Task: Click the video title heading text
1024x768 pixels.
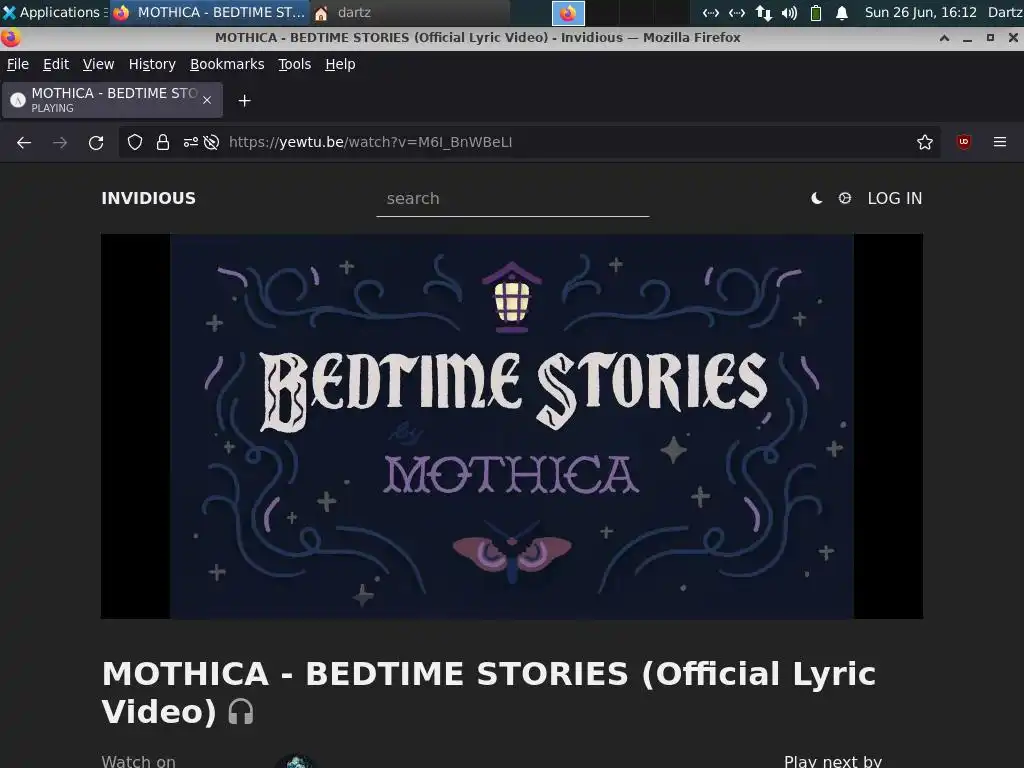Action: pos(488,692)
